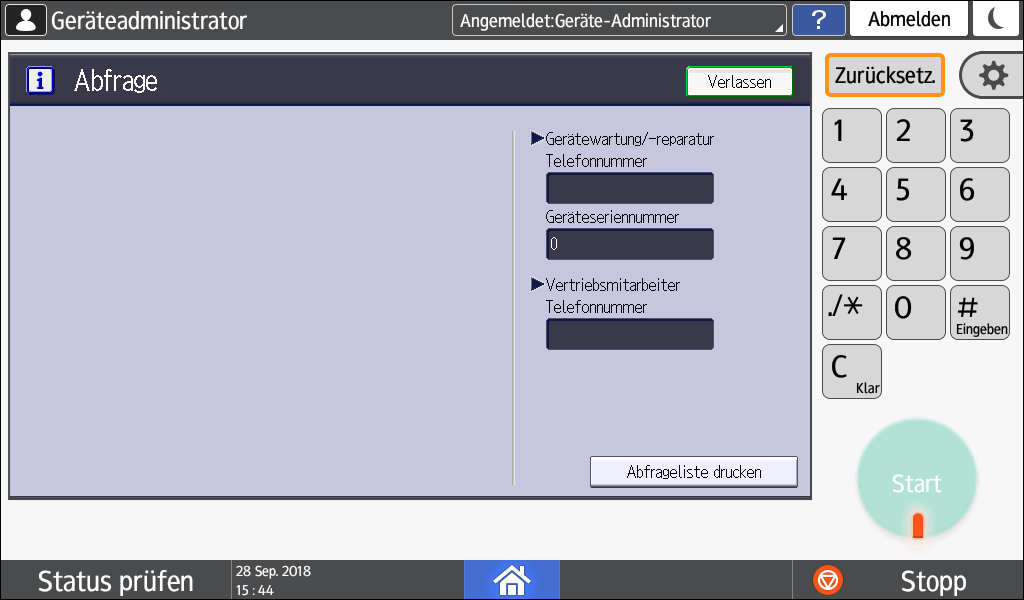Image resolution: width=1024 pixels, height=600 pixels.
Task: Activate energy saver moon icon
Action: pos(996,20)
